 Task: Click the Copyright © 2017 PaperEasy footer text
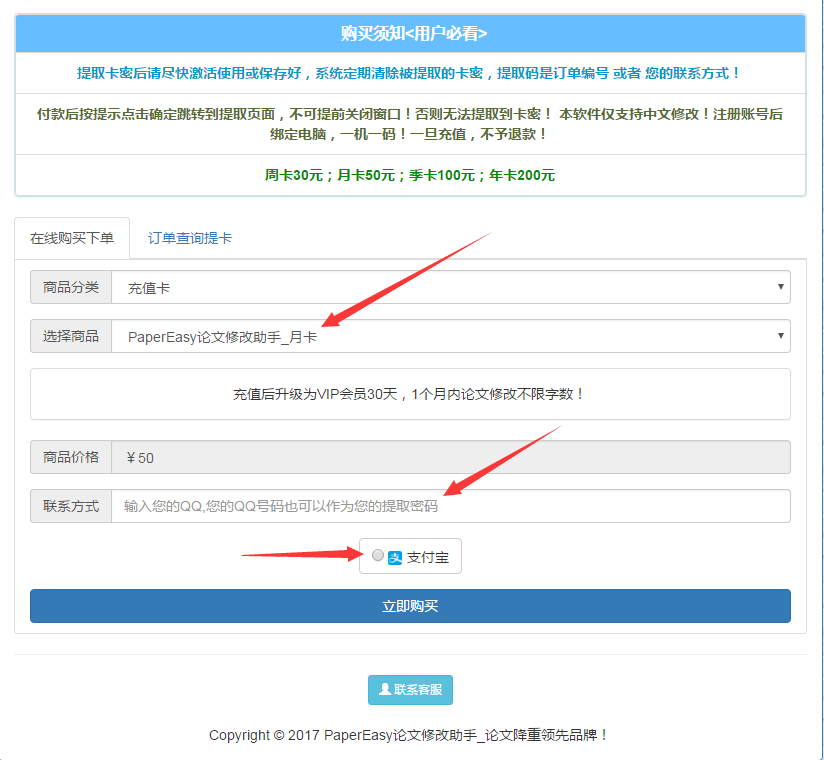click(x=409, y=735)
